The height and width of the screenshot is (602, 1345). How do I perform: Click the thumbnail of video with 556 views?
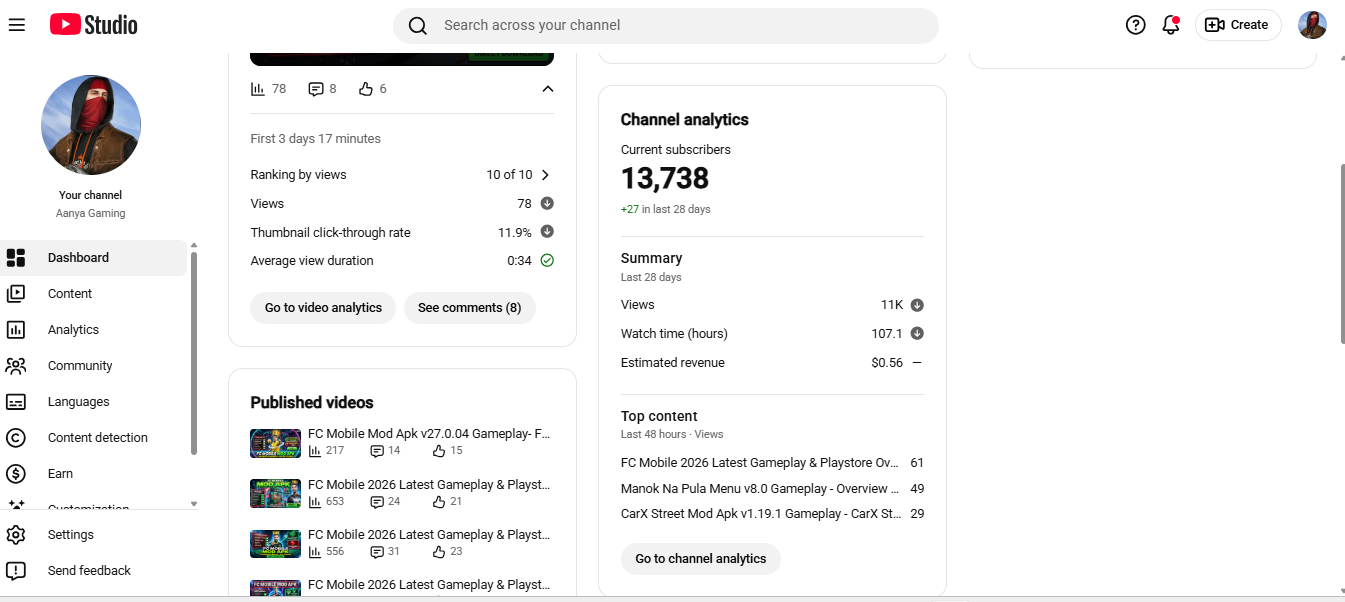point(275,543)
